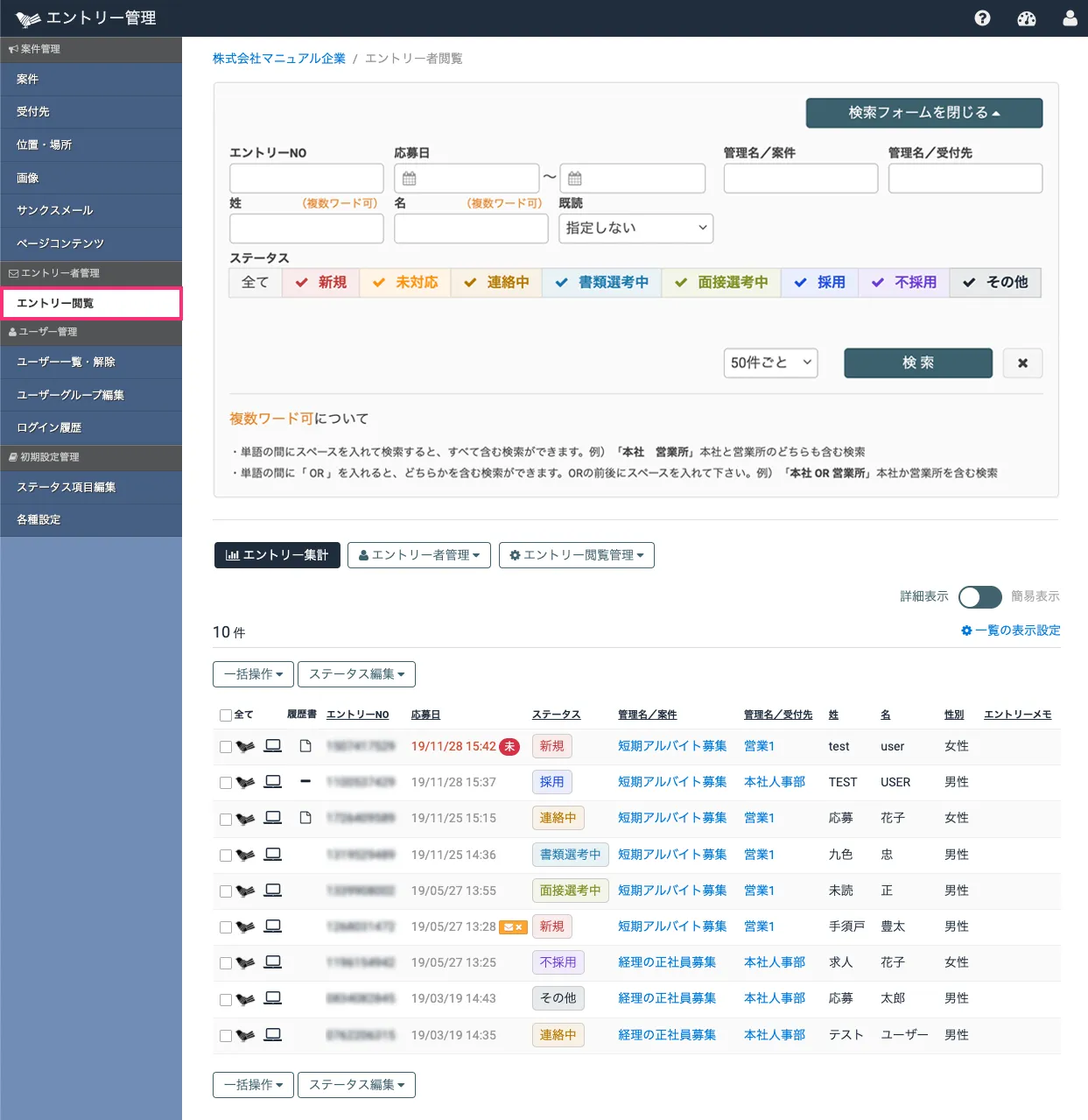The image size is (1088, 1120).
Task: Click the minus icon in TEST USER row
Action: pos(305,781)
